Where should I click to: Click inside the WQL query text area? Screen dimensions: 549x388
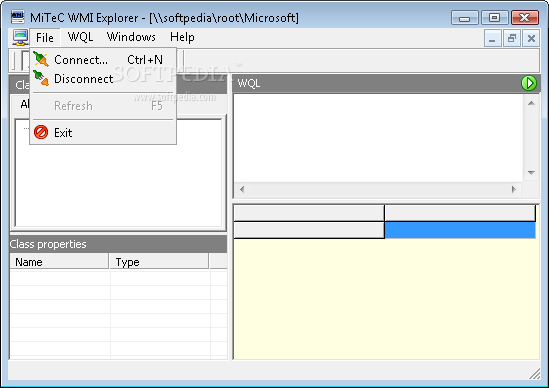point(378,138)
